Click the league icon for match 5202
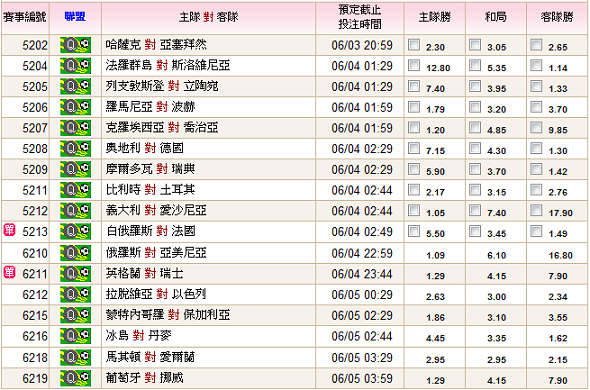 tap(75, 45)
